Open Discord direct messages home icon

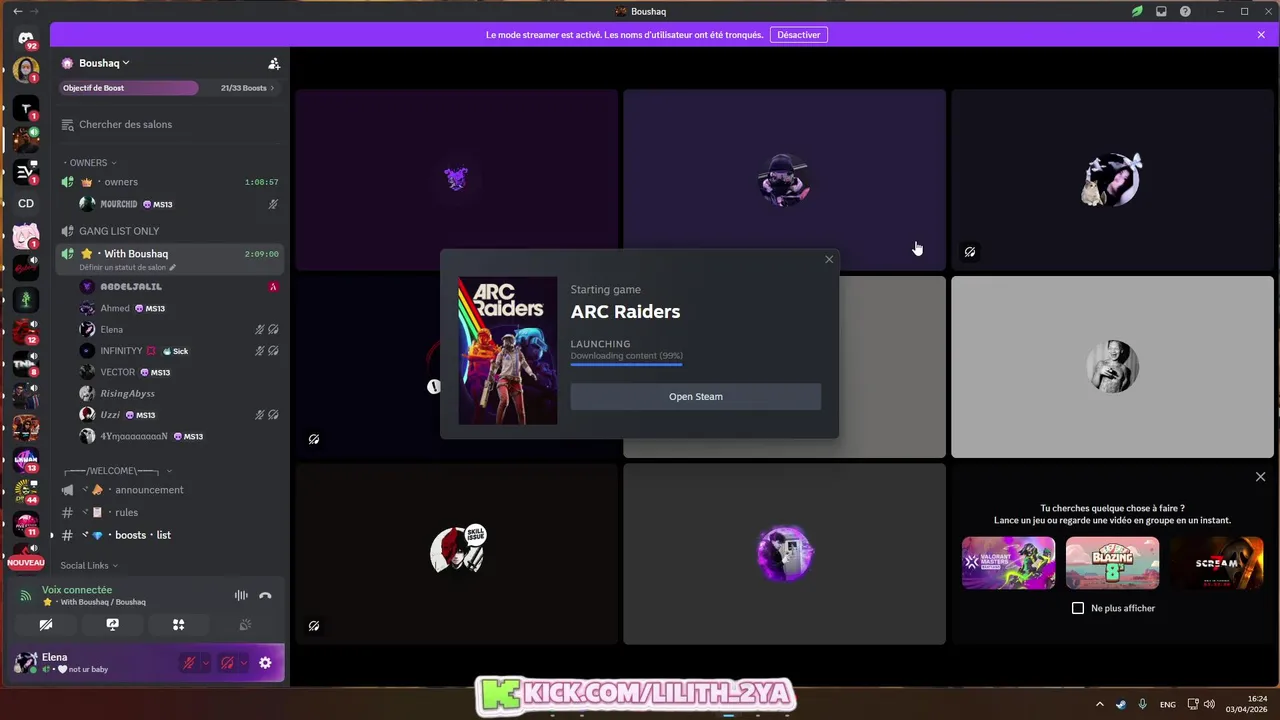pyautogui.click(x=26, y=38)
